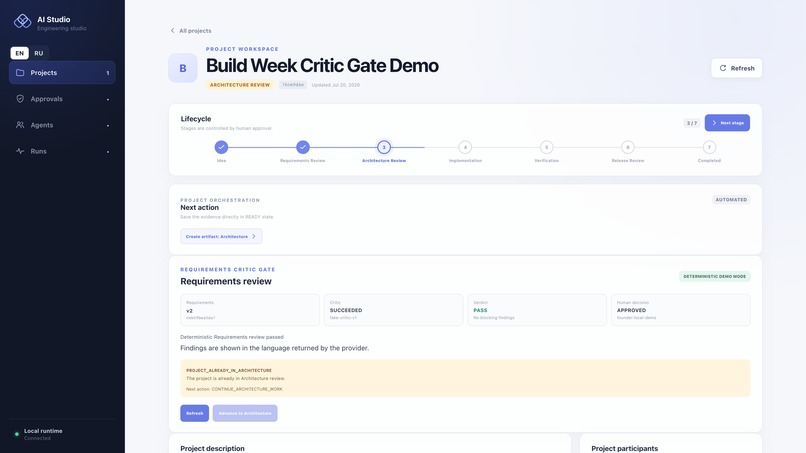This screenshot has width=806, height=453.
Task: Click the project avatar letter B
Action: [183, 68]
